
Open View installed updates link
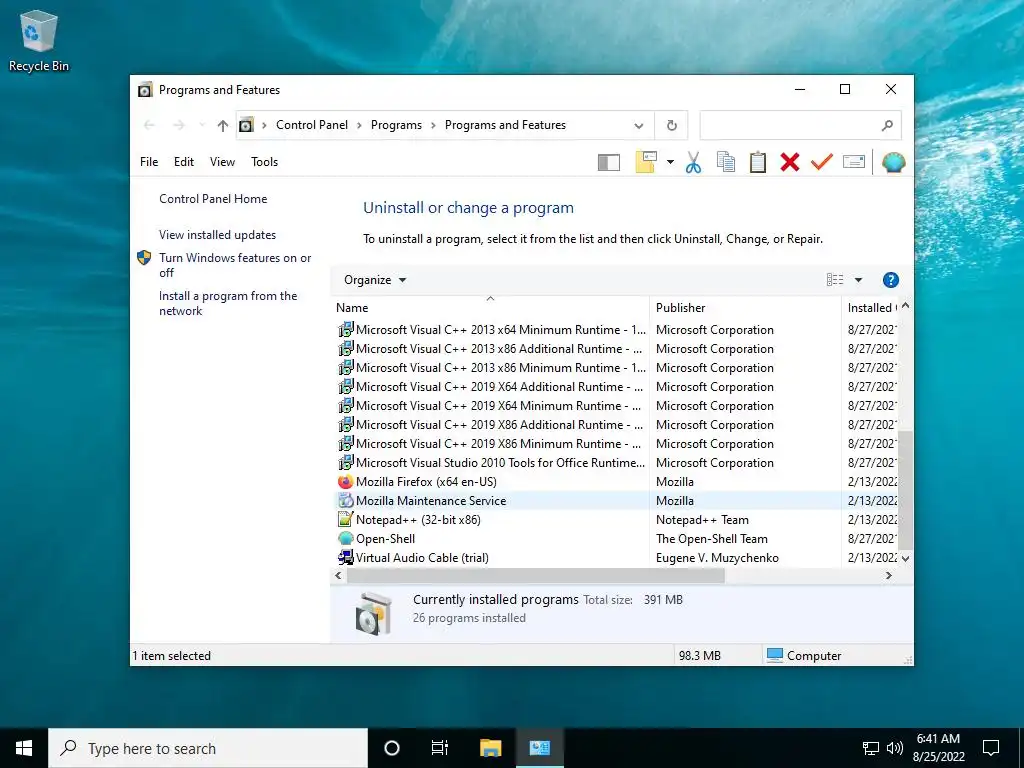[x=217, y=235]
